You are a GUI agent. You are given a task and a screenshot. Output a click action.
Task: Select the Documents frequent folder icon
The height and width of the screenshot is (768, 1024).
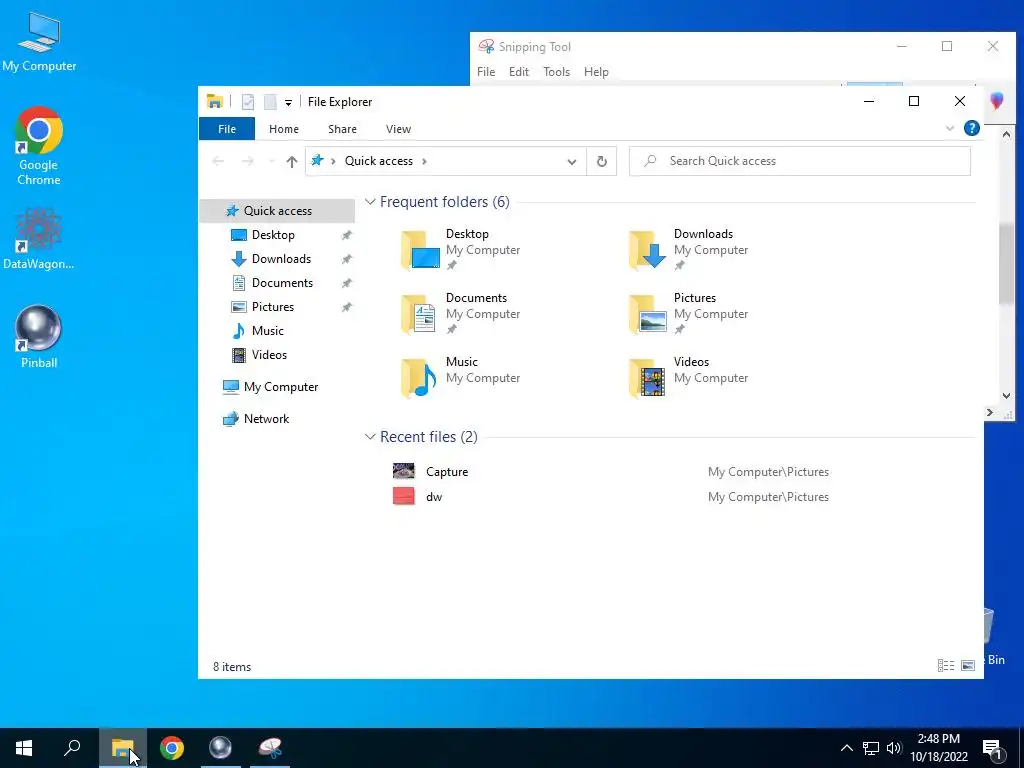pos(420,314)
